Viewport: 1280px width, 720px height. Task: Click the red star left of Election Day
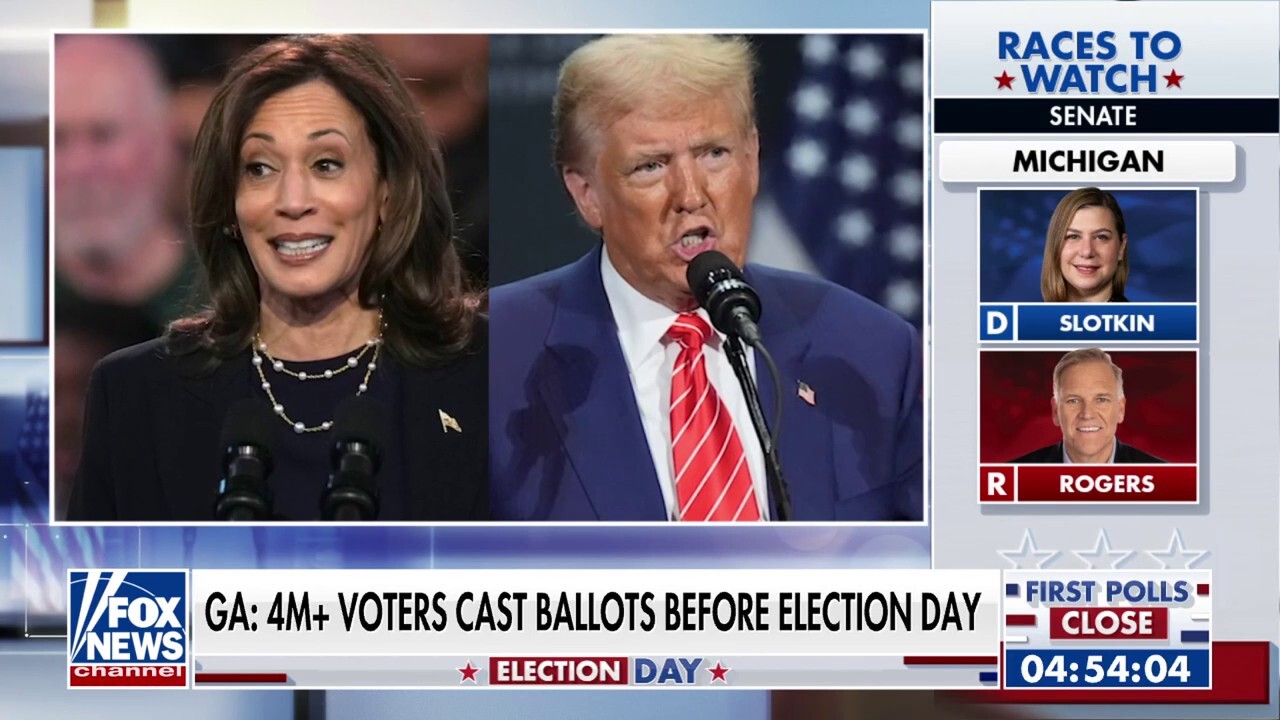[468, 672]
